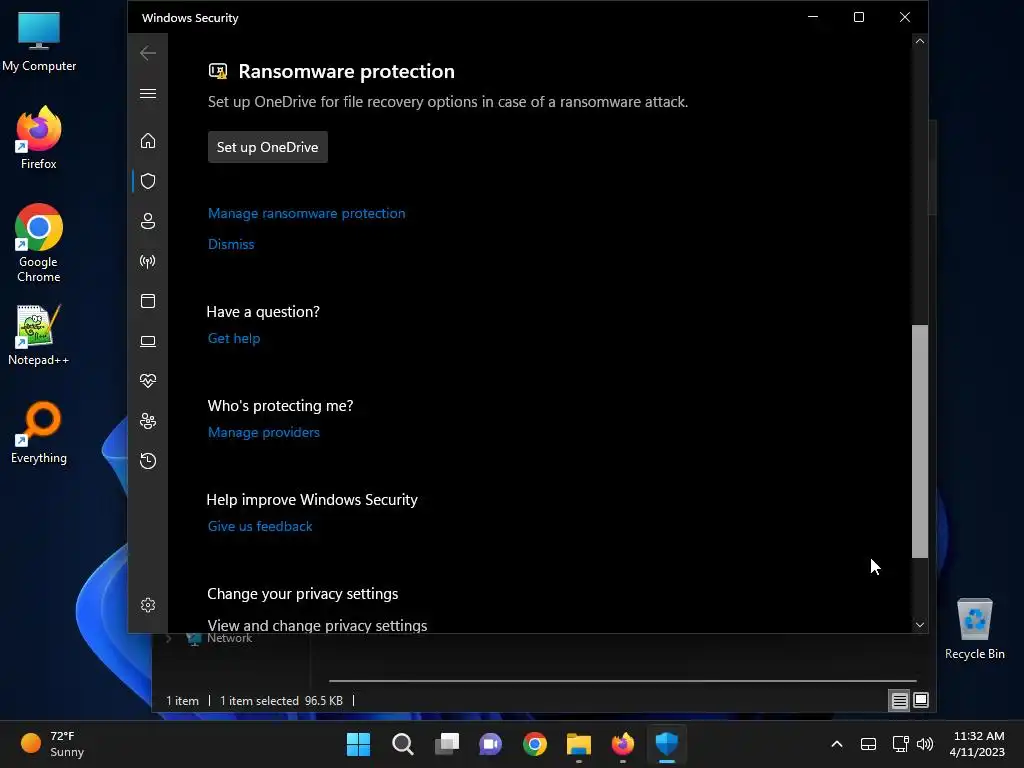Screen dimensions: 1024x768
Task: Show hidden tray icons chevron
Action: tap(837, 744)
